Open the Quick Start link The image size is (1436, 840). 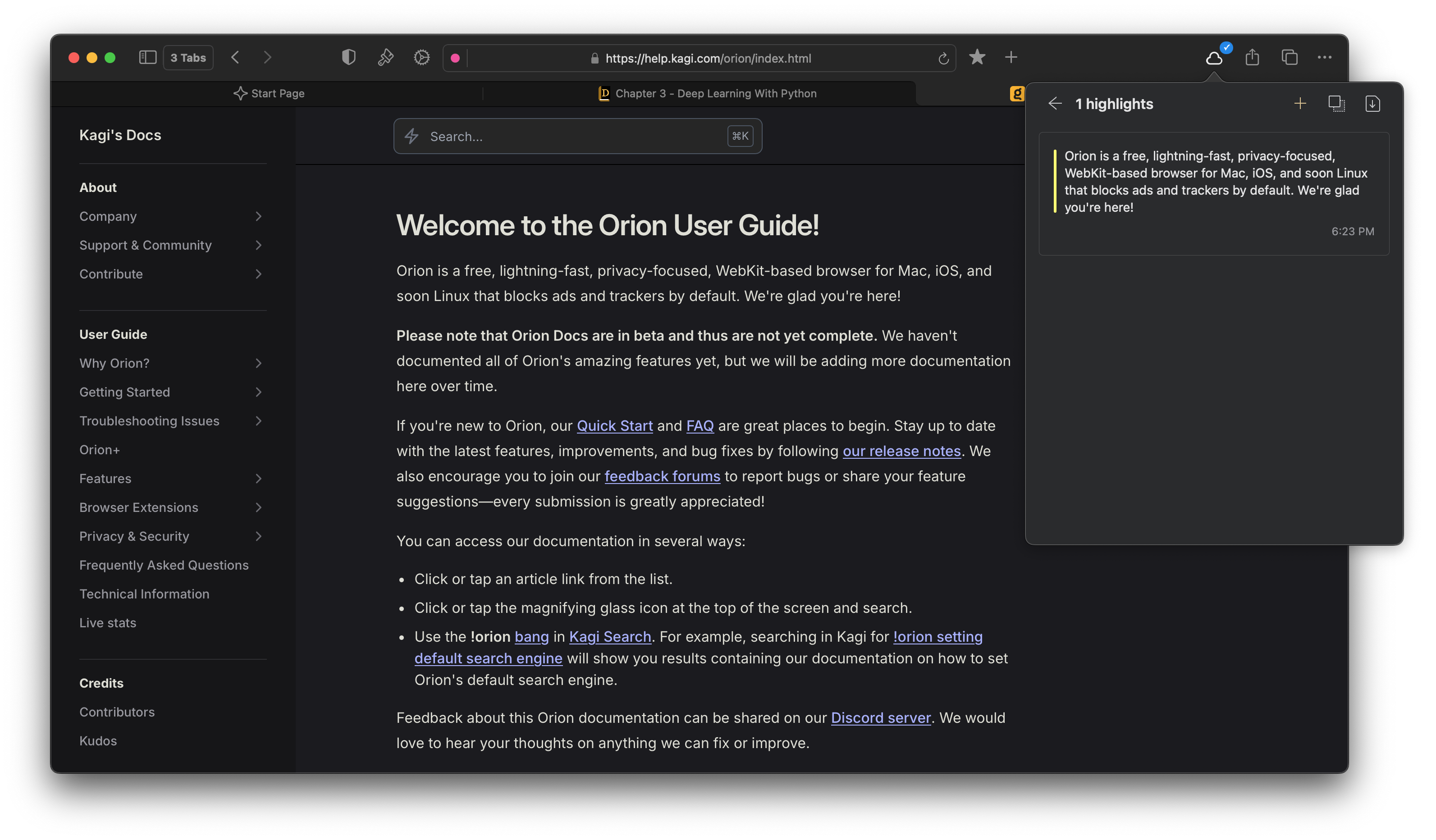coord(615,426)
